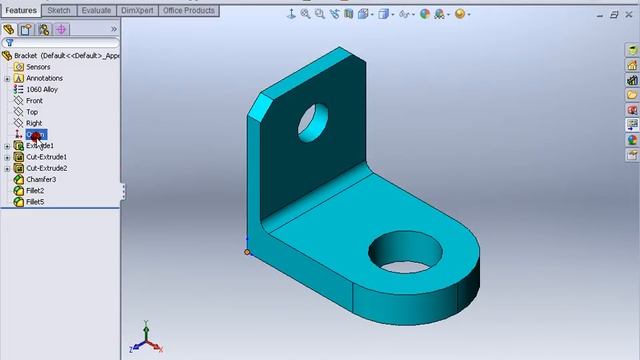The width and height of the screenshot is (640, 360).
Task: Select the Fillet5 feature
Action: (x=29, y=202)
